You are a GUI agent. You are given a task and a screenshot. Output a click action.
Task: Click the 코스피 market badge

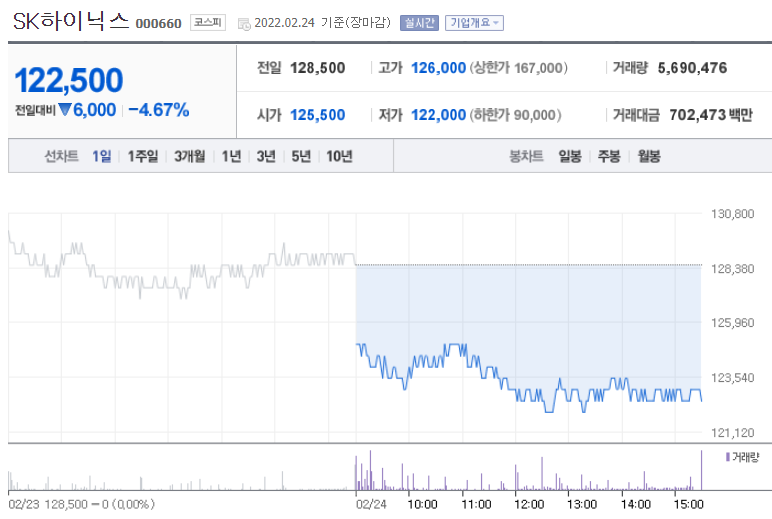pyautogui.click(x=208, y=23)
